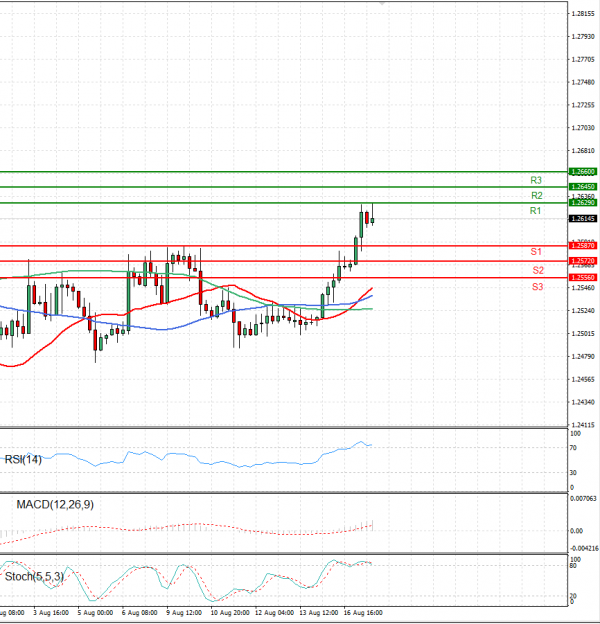
Task: Click the RSI 70 level scale value
Action: [573, 448]
